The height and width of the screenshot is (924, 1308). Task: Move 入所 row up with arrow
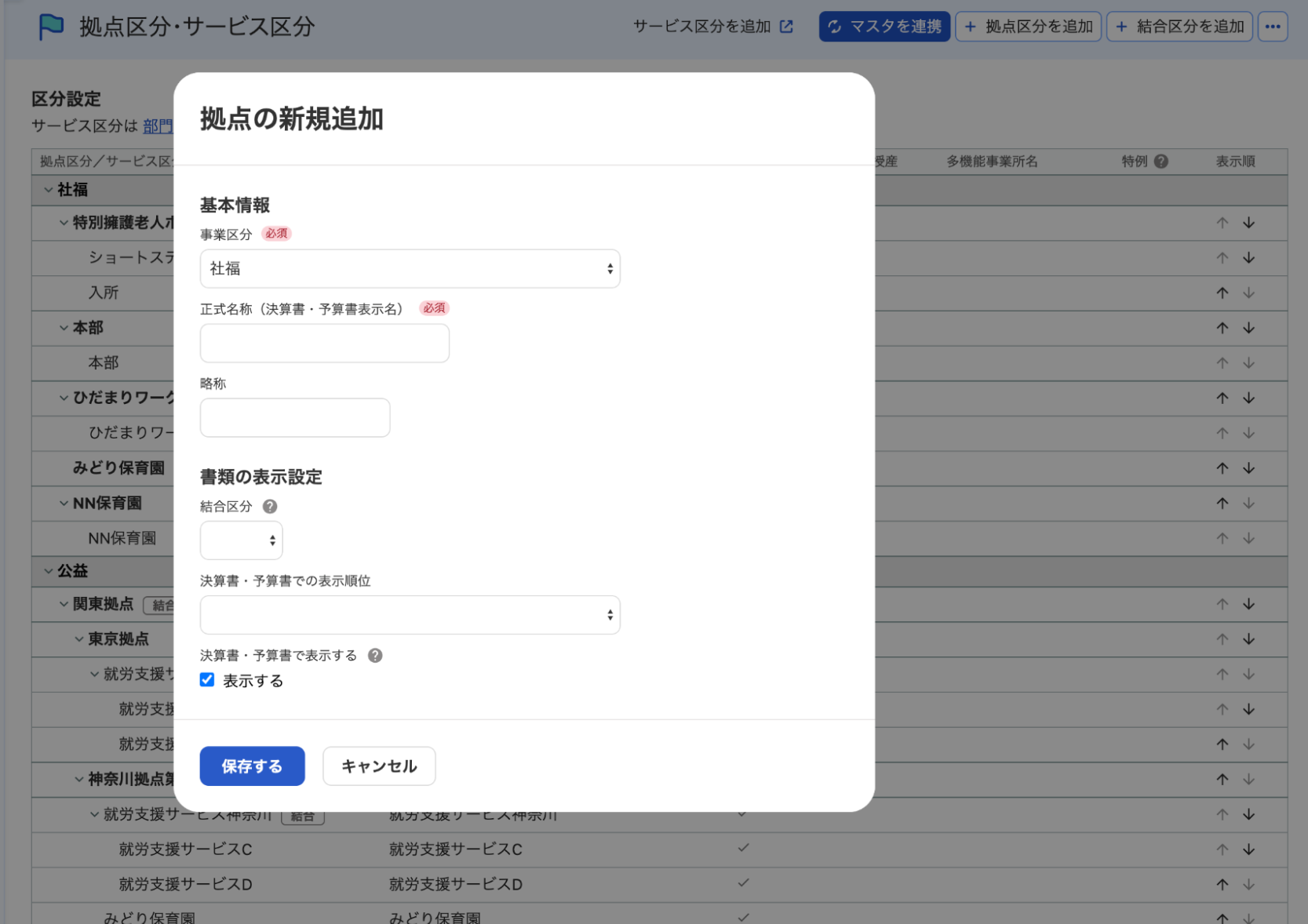click(1222, 293)
